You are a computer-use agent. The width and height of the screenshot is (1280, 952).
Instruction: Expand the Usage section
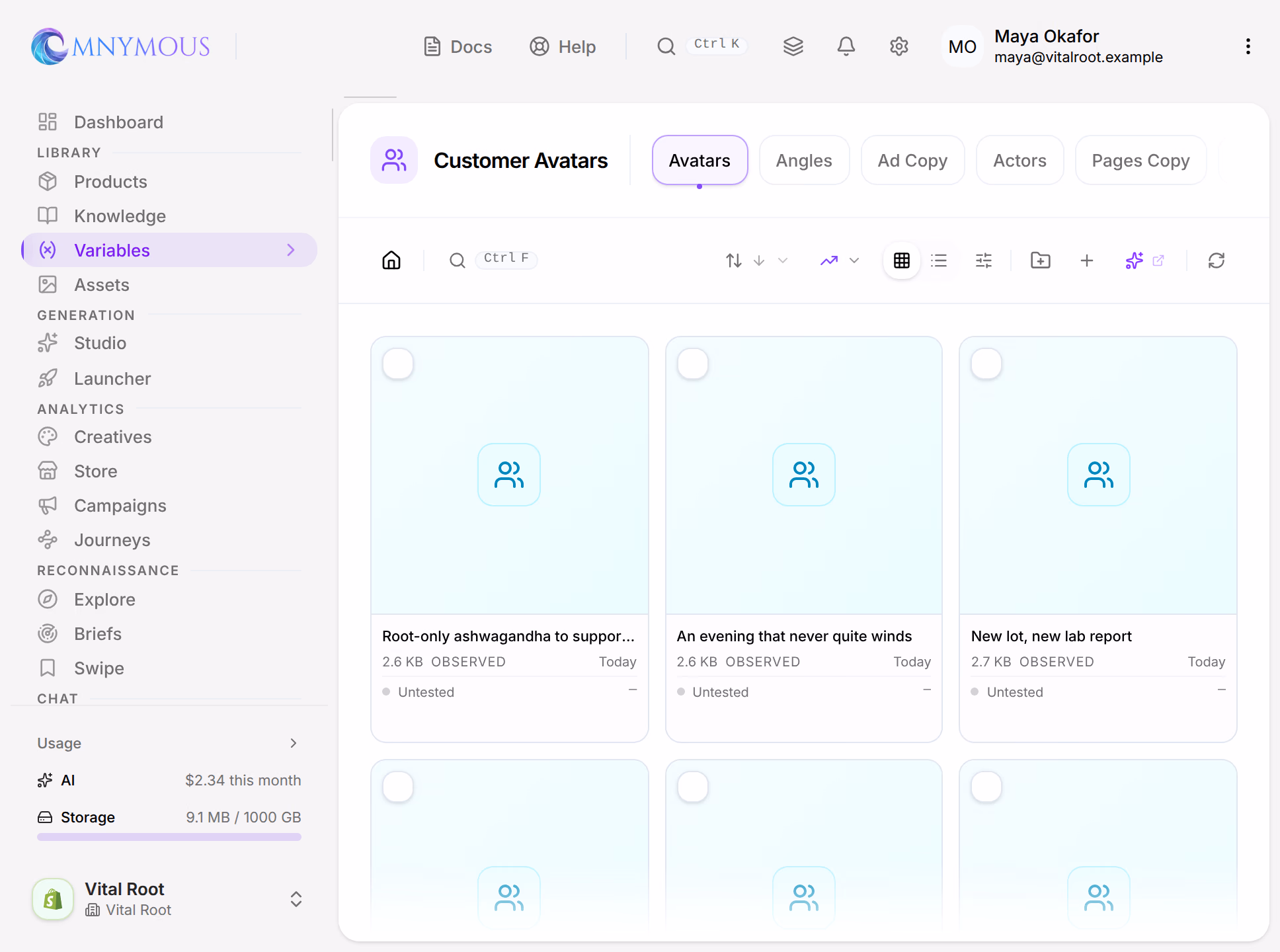click(x=169, y=743)
